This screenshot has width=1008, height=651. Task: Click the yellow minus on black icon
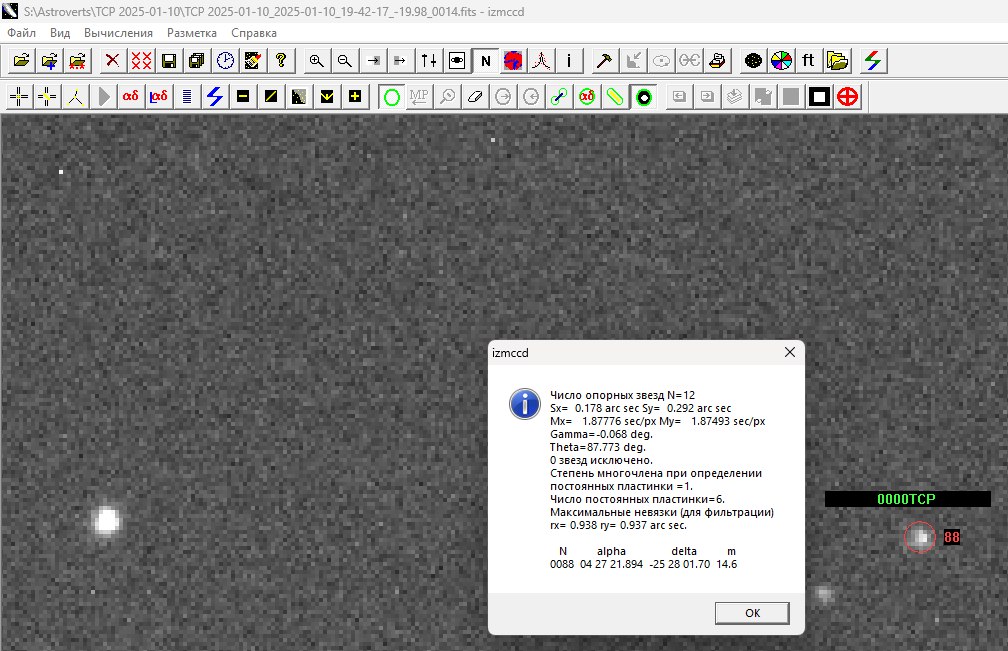tap(243, 97)
